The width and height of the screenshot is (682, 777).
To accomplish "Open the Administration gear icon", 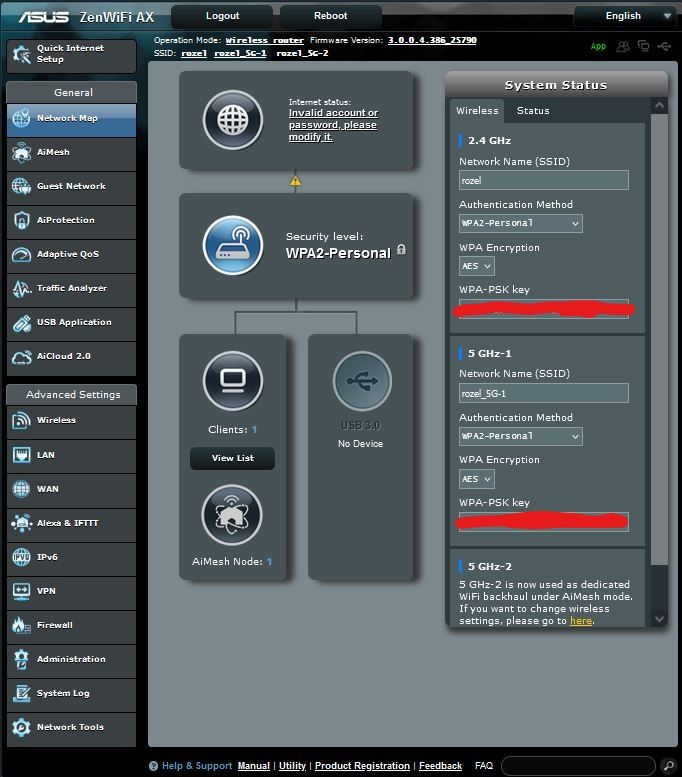I will (x=21, y=660).
